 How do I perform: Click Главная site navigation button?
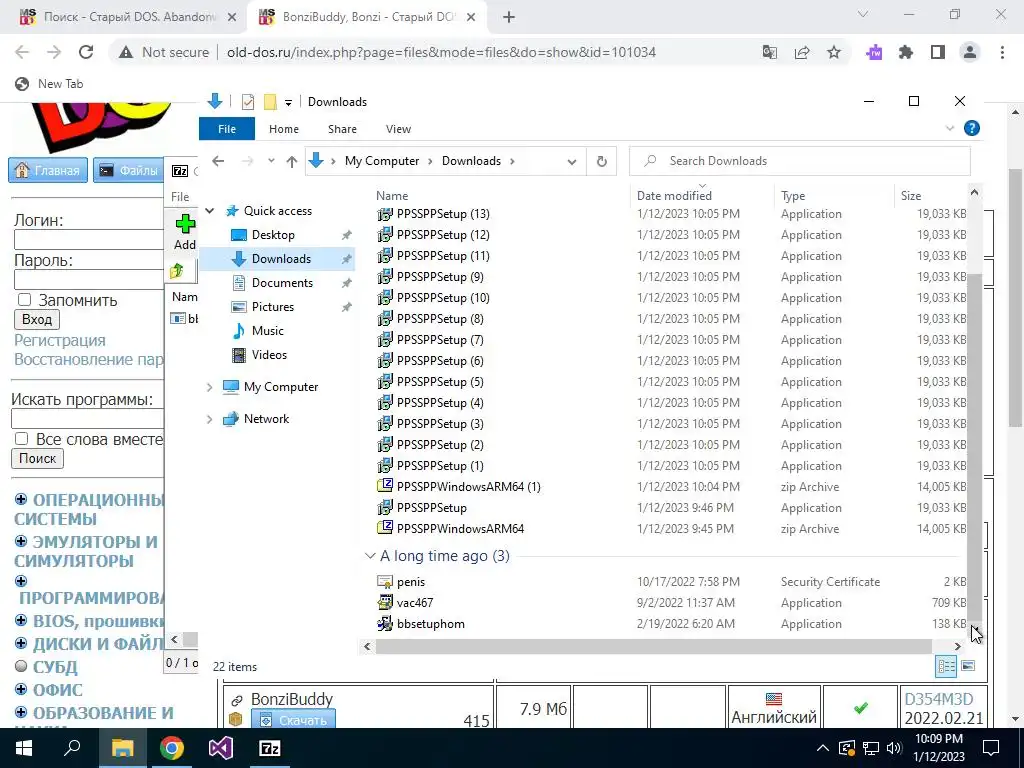pyautogui.click(x=48, y=170)
